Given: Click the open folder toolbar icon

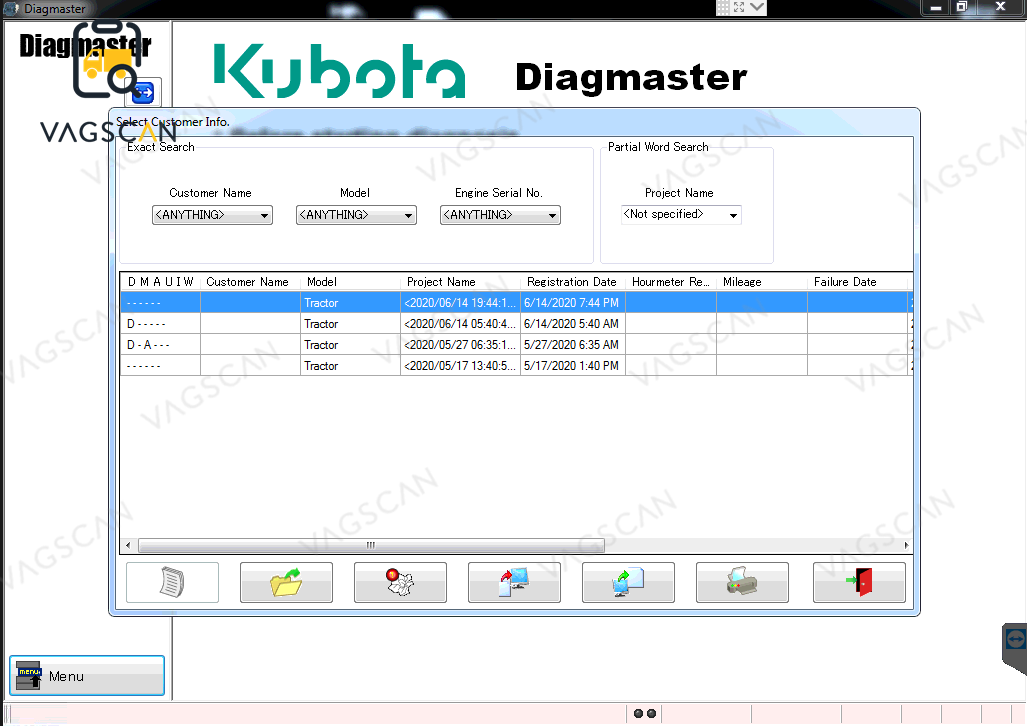Looking at the screenshot, I should pyautogui.click(x=285, y=582).
